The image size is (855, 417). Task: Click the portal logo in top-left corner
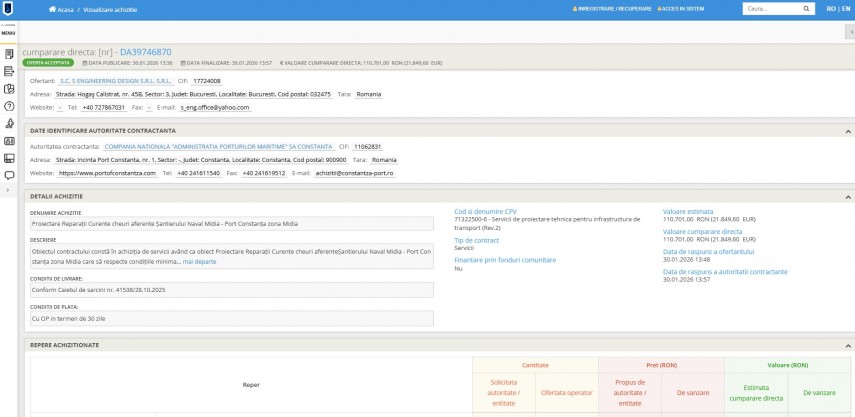pyautogui.click(x=8, y=9)
